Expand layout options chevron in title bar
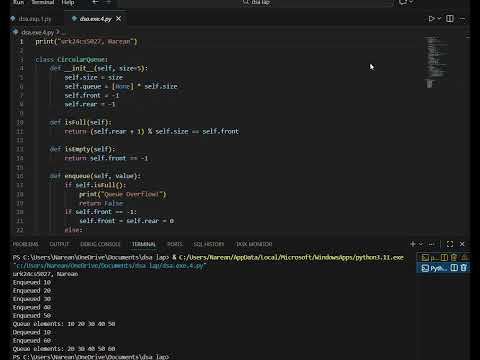Screen dimensions: 480x360 tap(411, 2)
